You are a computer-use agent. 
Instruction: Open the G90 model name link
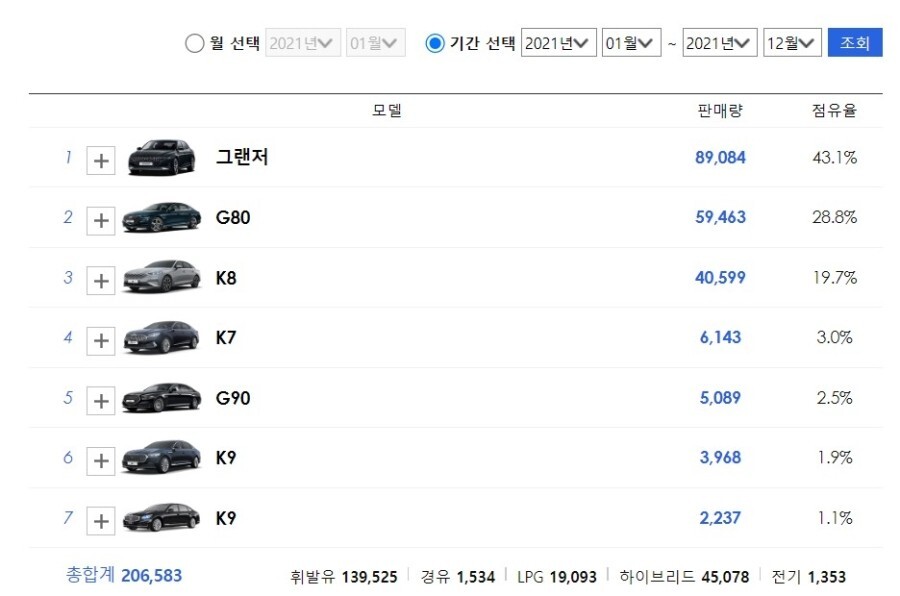click(x=233, y=398)
